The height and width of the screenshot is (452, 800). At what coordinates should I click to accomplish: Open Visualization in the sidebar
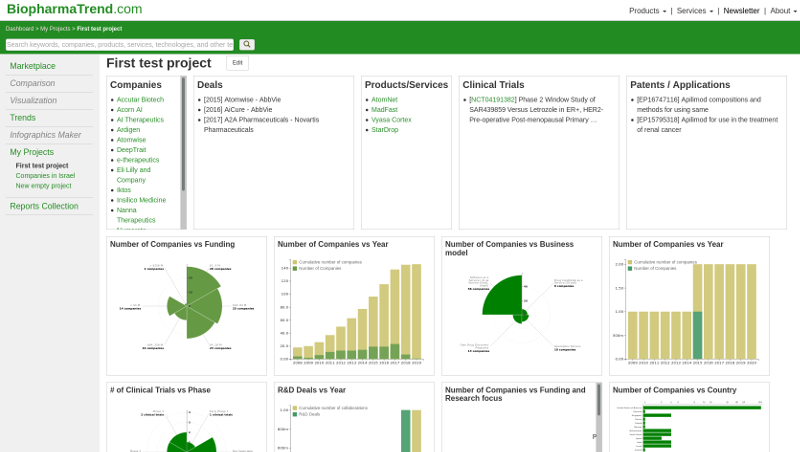coord(33,101)
